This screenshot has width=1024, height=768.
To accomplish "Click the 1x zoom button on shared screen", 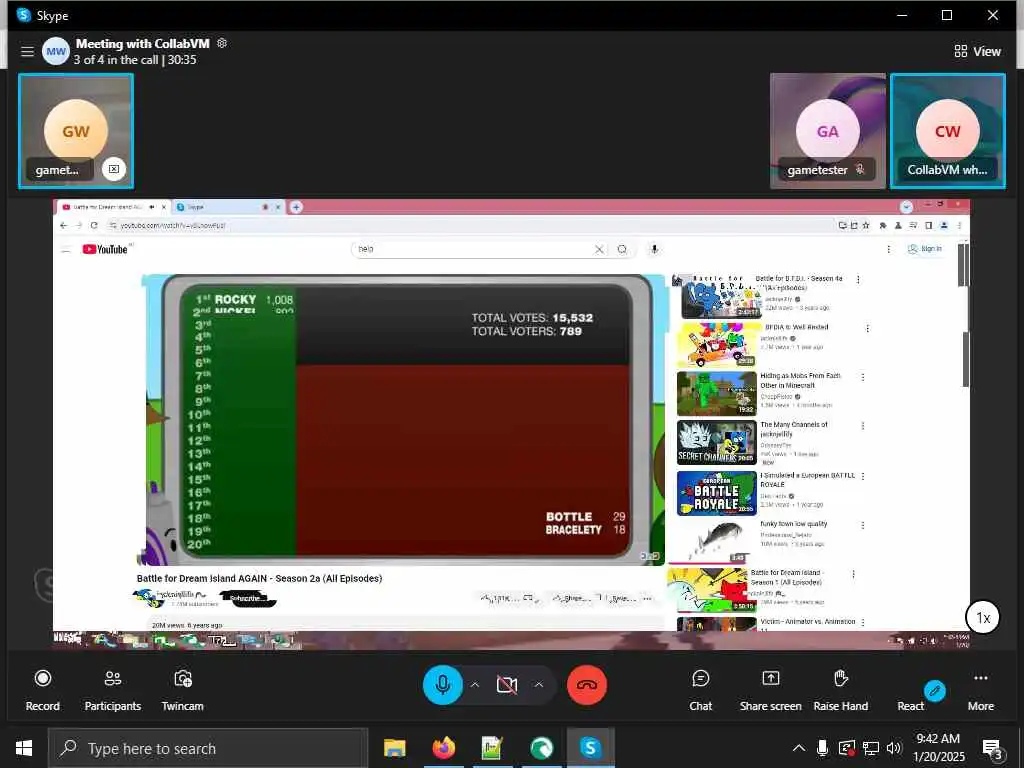I will tap(983, 617).
